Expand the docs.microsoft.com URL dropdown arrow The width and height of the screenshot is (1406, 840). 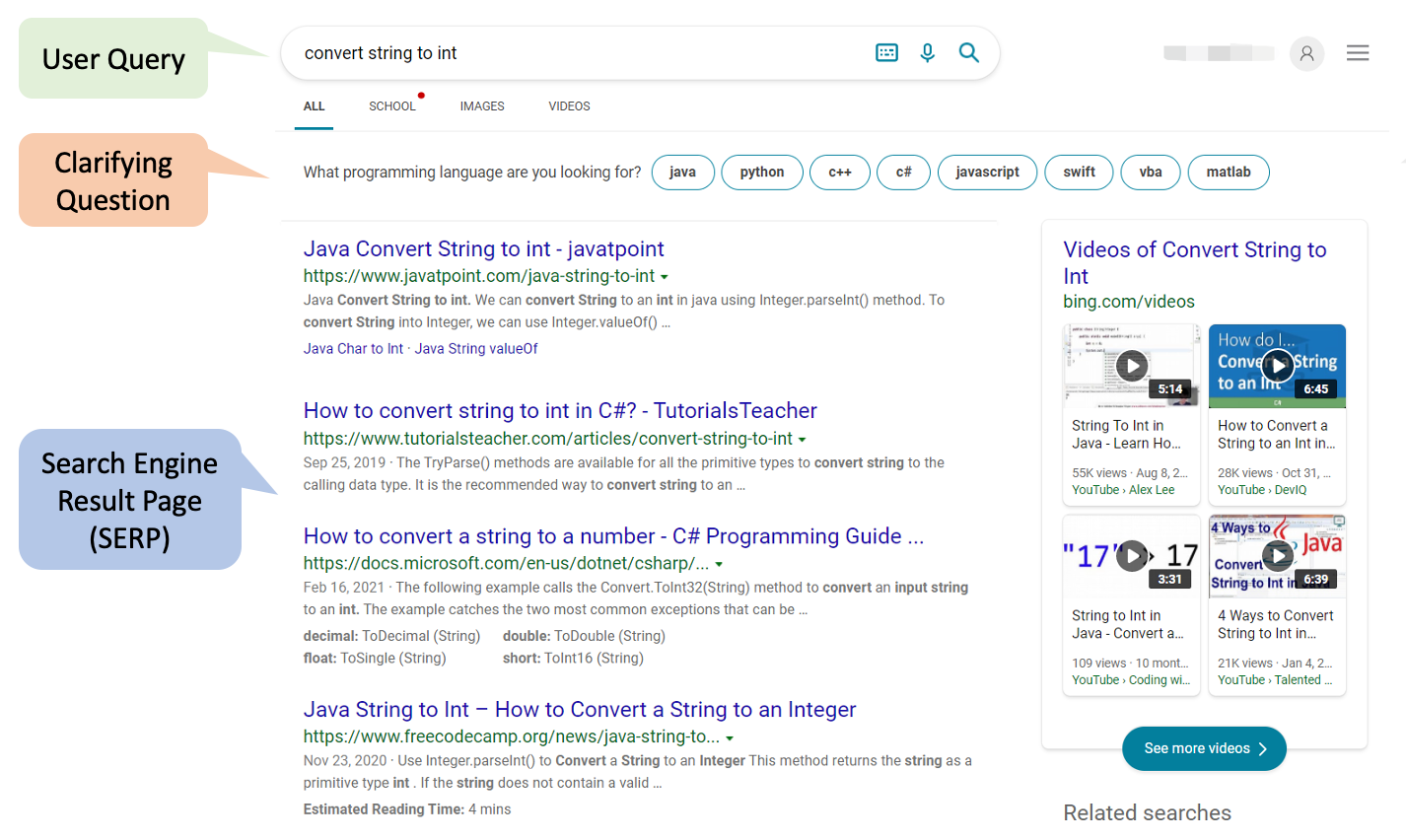tap(719, 565)
